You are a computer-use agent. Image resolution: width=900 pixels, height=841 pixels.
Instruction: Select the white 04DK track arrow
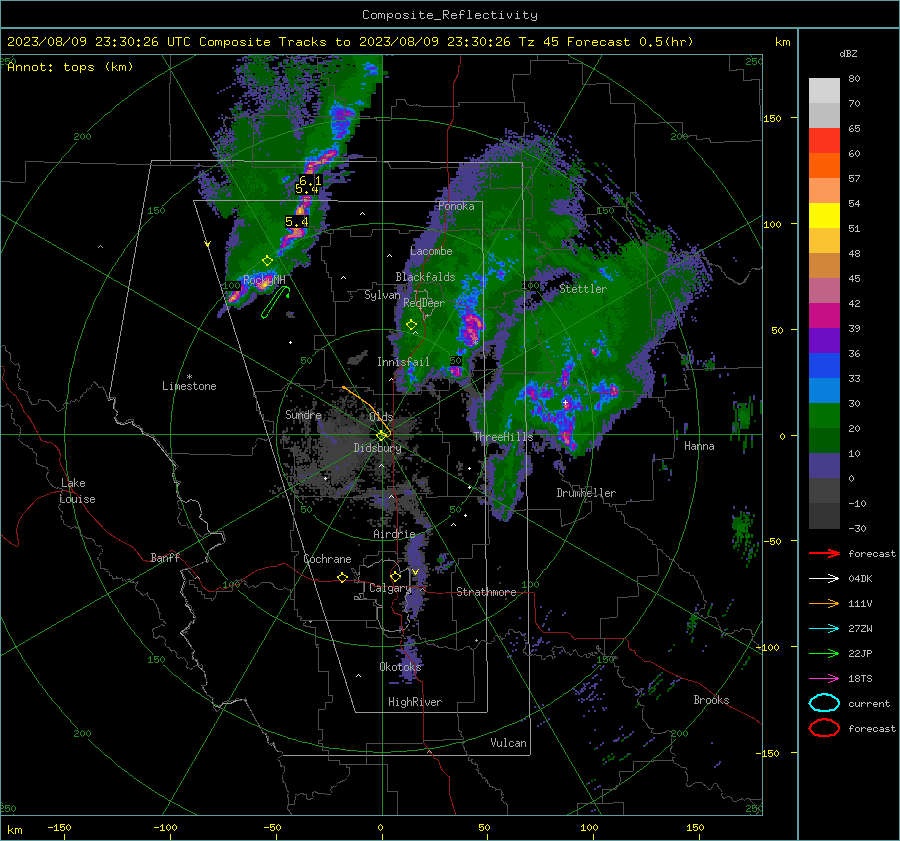point(824,578)
